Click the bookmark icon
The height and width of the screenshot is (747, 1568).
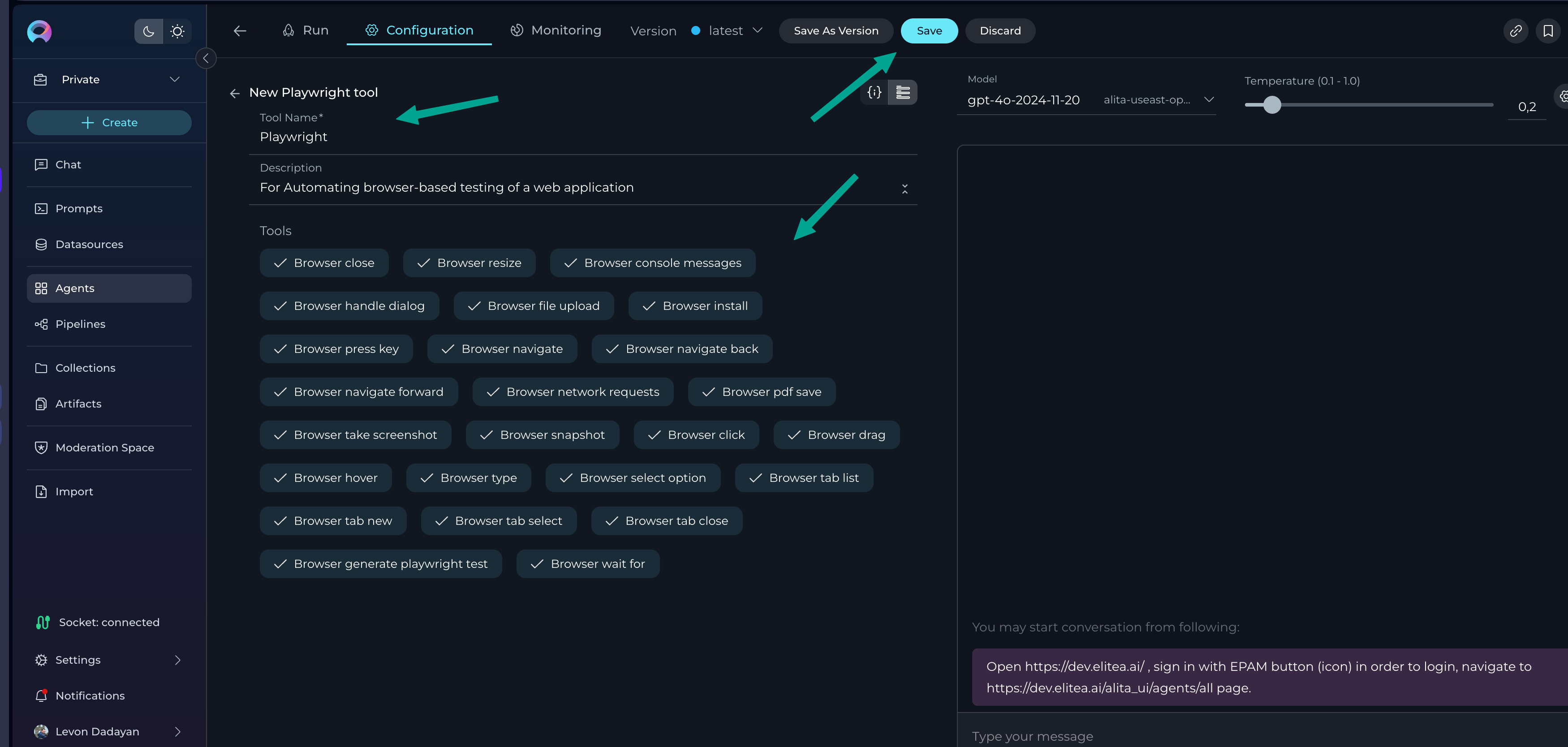pyautogui.click(x=1548, y=31)
